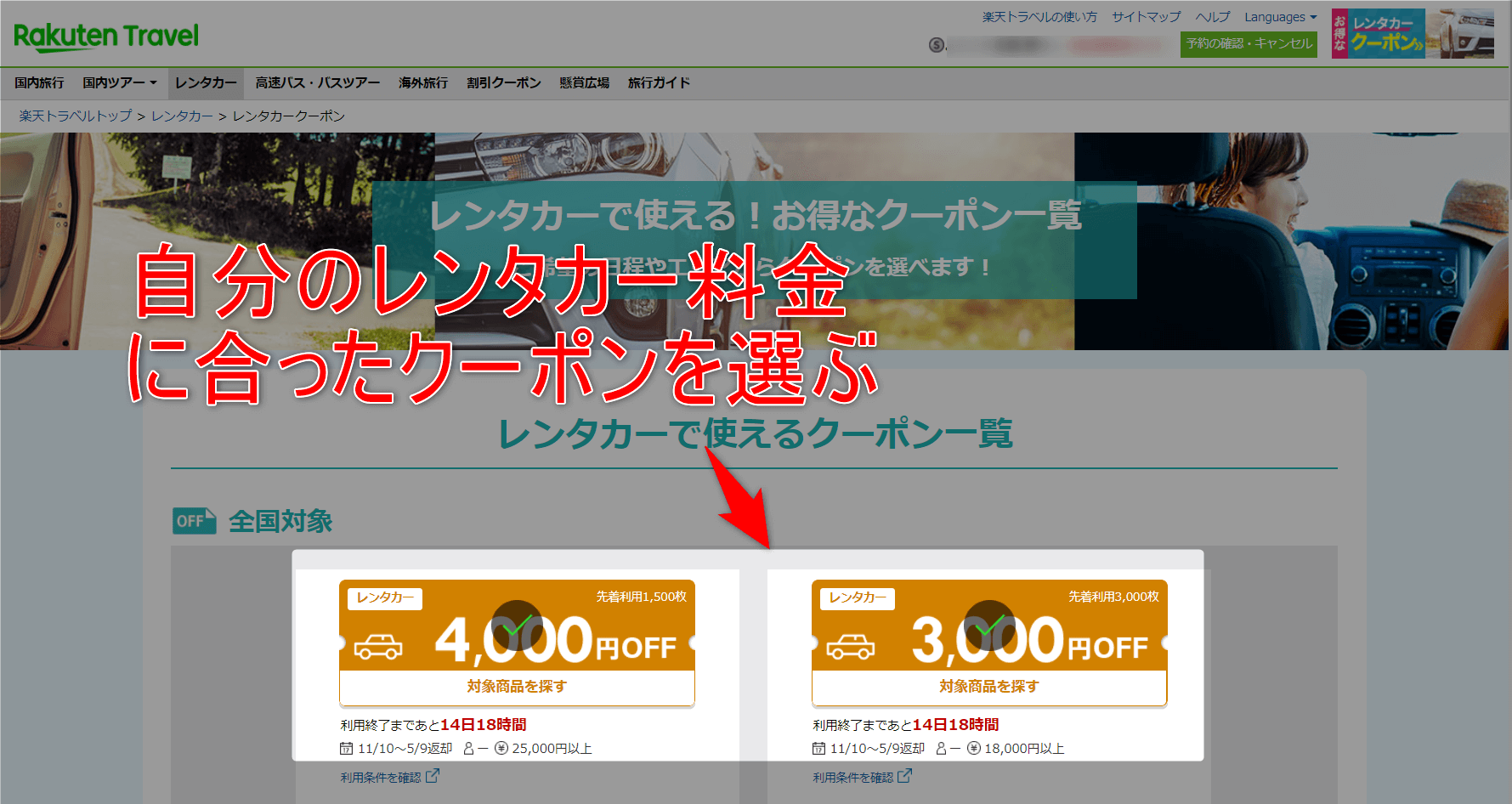Click external-link icon under 4,000円OFF coupon

pyautogui.click(x=433, y=776)
